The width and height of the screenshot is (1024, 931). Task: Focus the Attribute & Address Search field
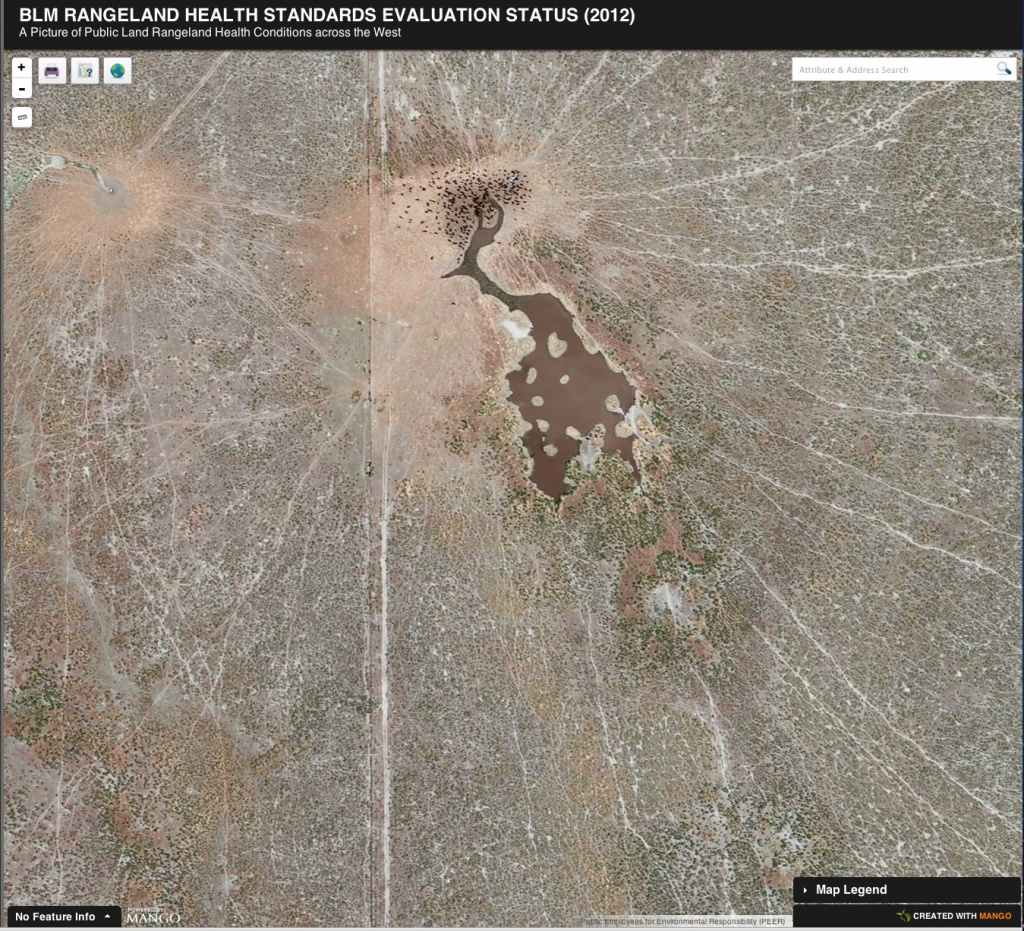tap(892, 70)
